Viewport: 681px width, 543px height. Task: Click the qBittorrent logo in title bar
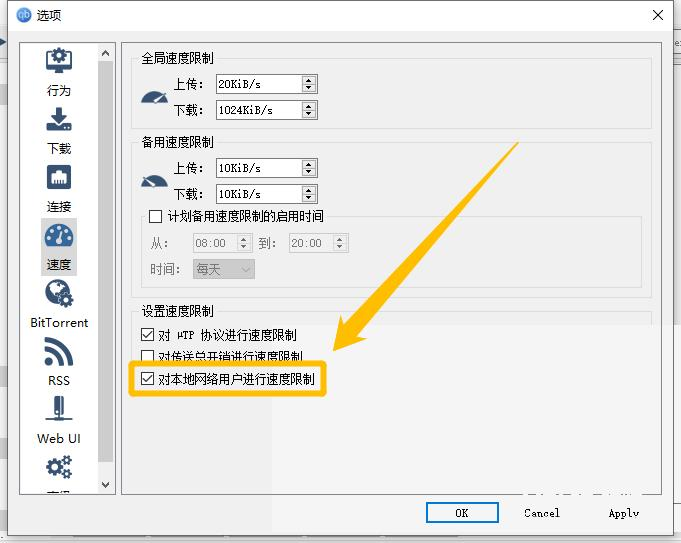(23, 15)
